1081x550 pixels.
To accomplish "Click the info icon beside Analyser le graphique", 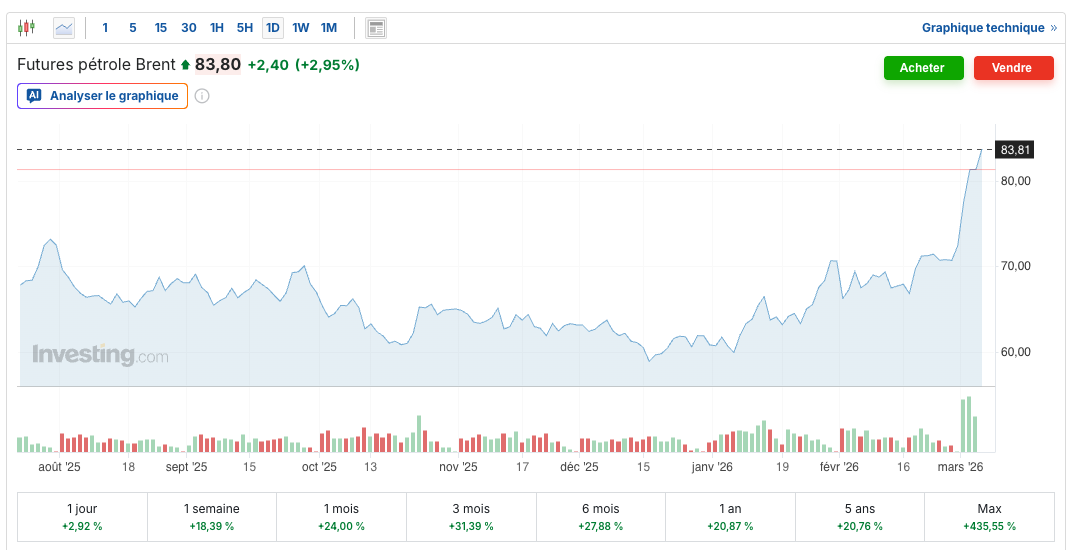I will click(x=202, y=96).
